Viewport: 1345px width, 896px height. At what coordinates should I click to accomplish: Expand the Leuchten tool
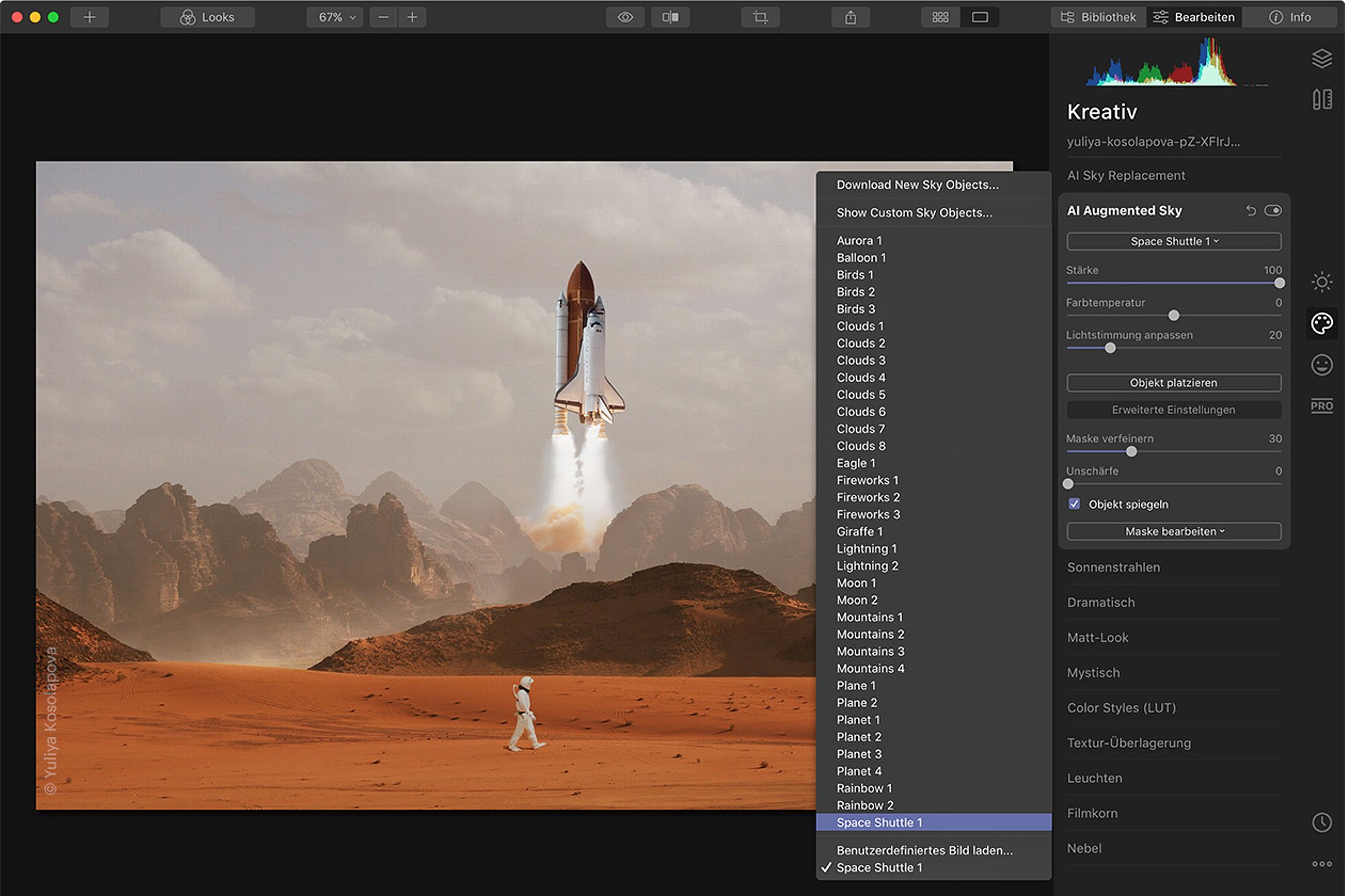(x=1094, y=778)
